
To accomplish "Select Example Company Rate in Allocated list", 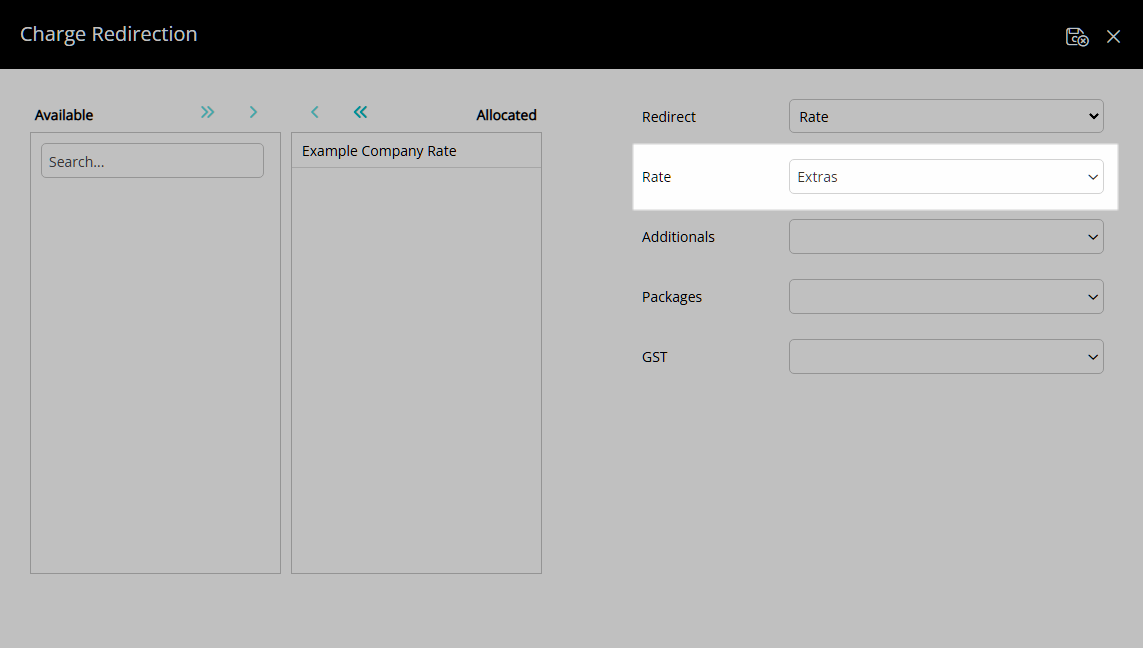I will click(x=416, y=151).
